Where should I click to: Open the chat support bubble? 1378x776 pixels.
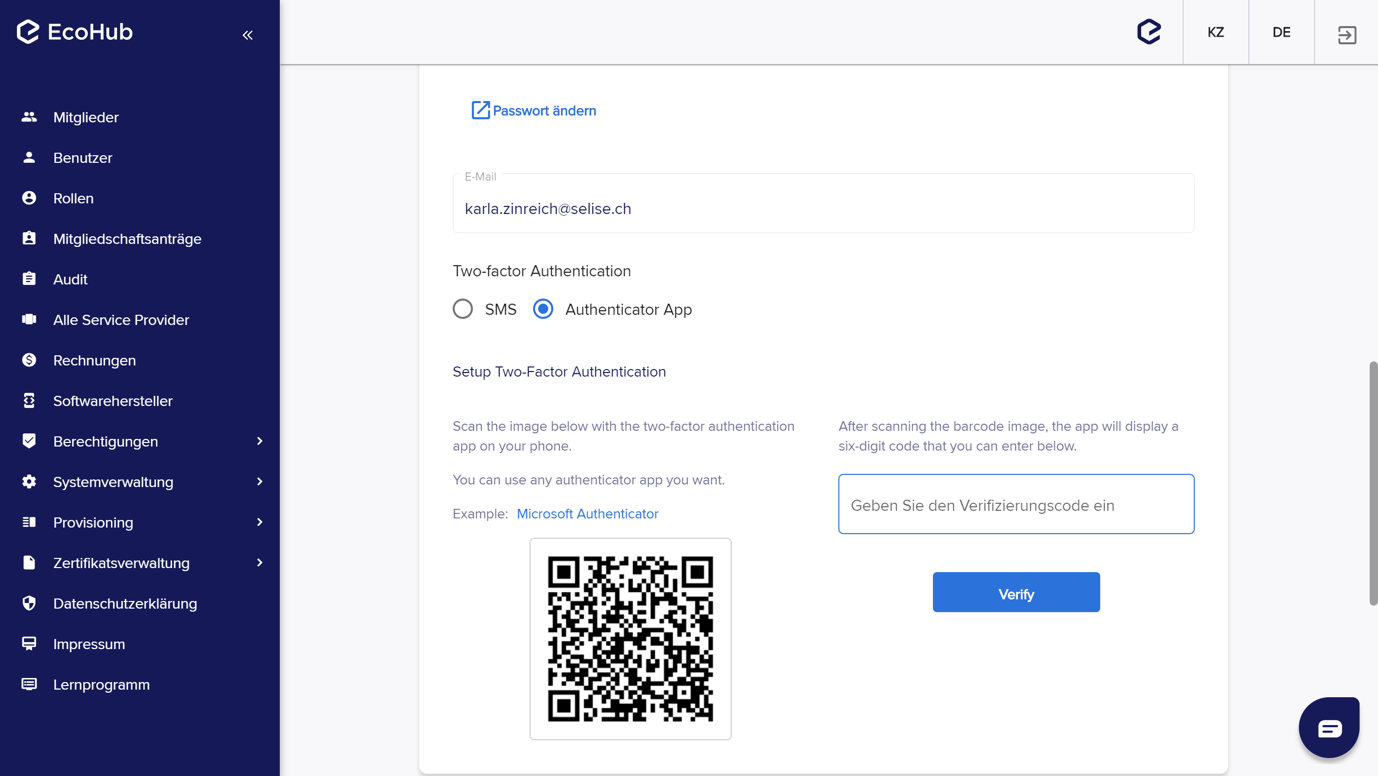tap(1329, 728)
